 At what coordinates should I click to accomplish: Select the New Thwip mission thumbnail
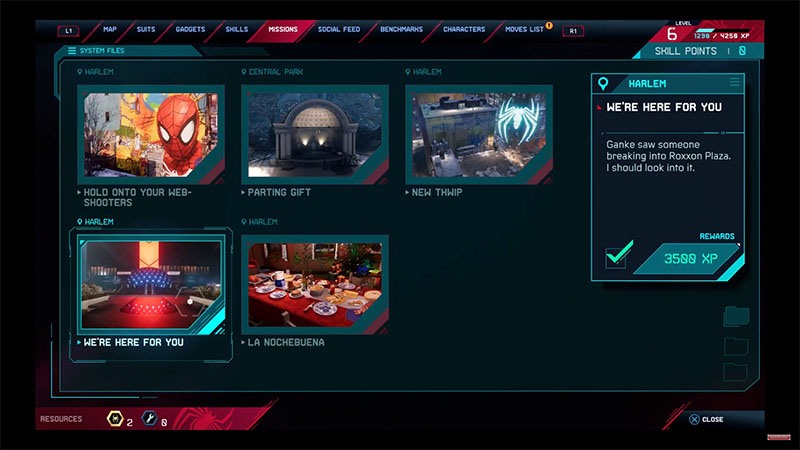pos(479,135)
